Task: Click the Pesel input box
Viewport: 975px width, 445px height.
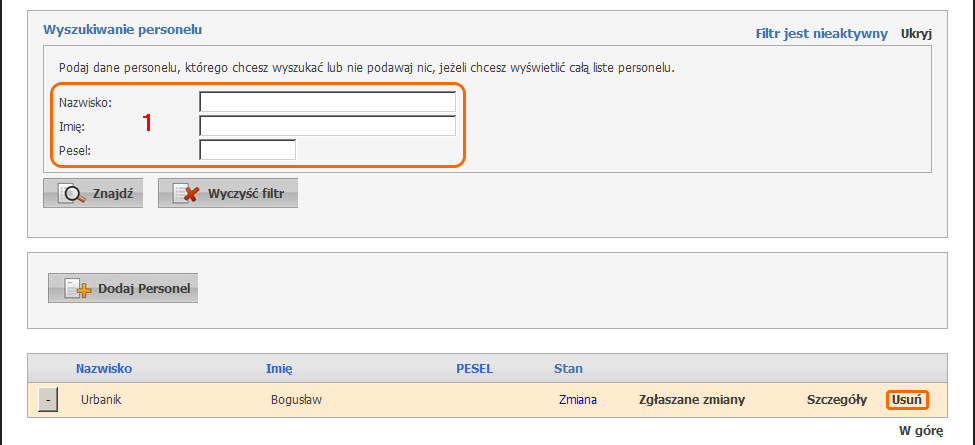Action: click(x=247, y=150)
